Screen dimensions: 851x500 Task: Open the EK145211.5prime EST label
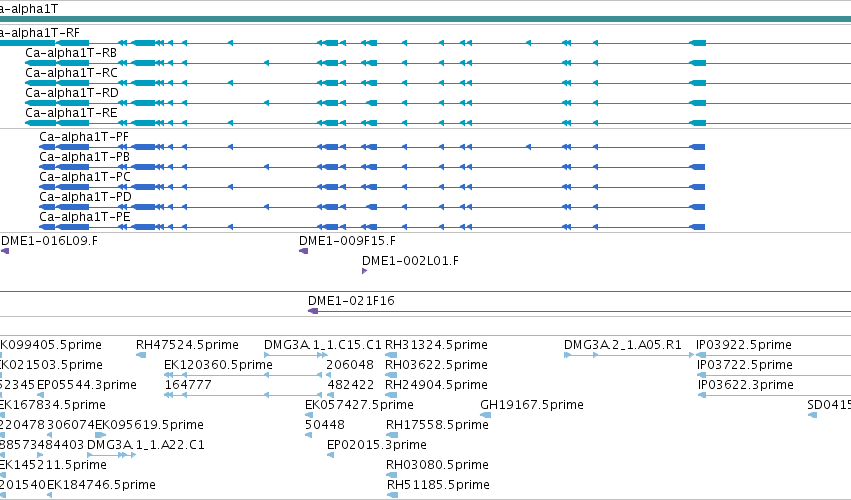click(53, 465)
